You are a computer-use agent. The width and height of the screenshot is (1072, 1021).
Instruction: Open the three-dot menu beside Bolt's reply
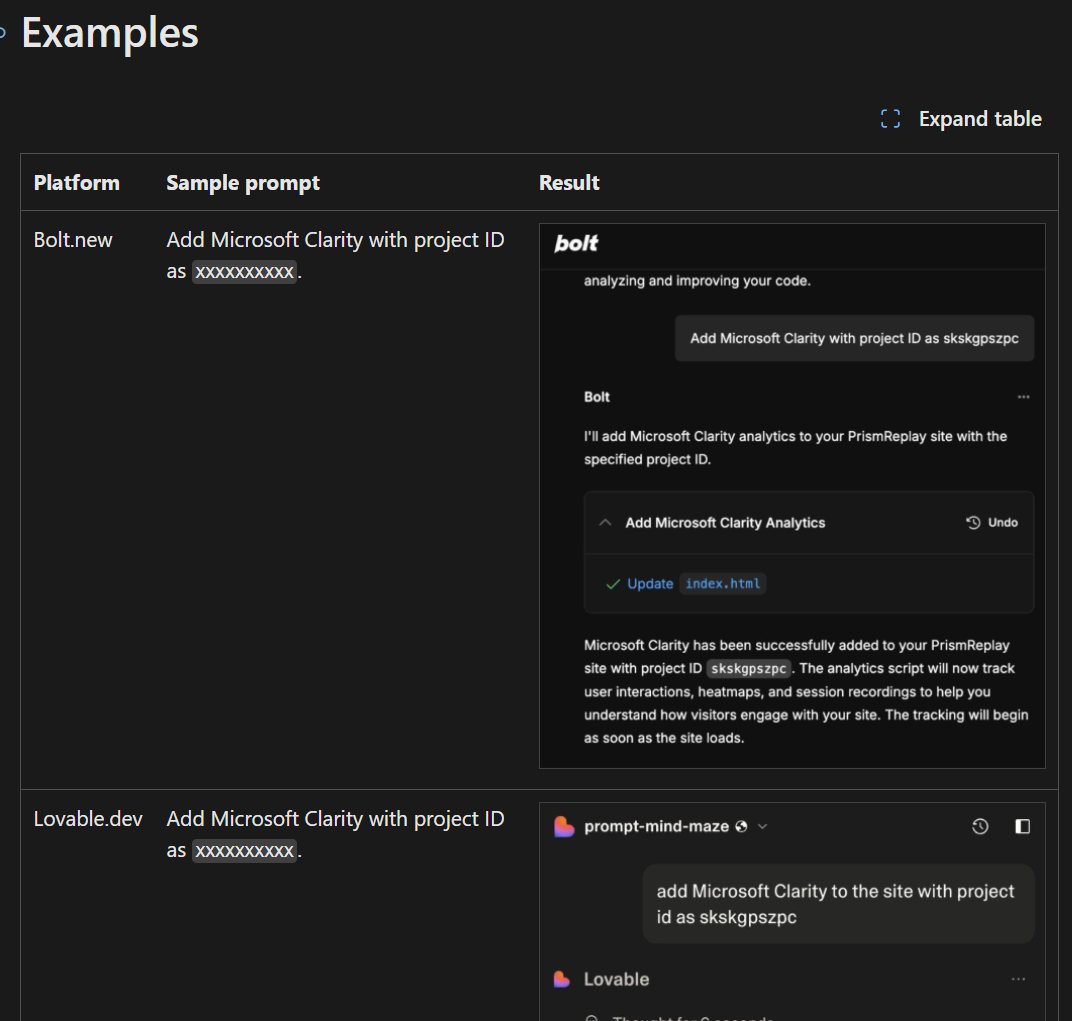tap(1023, 397)
